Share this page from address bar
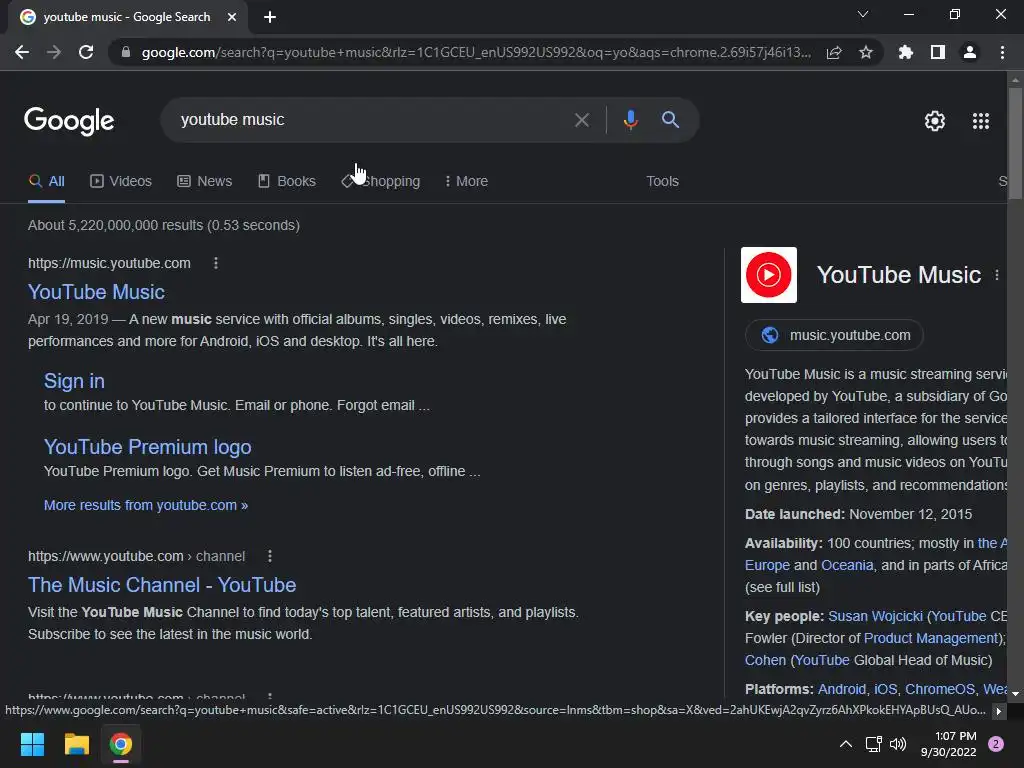This screenshot has height=768, width=1024. pos(834,52)
